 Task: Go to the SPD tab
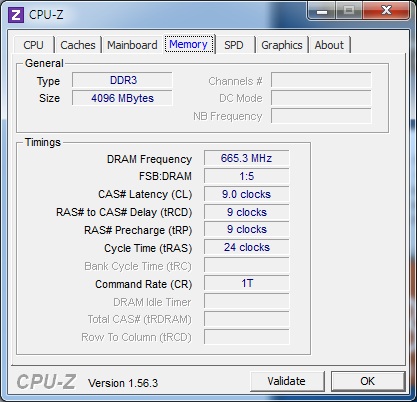233,45
